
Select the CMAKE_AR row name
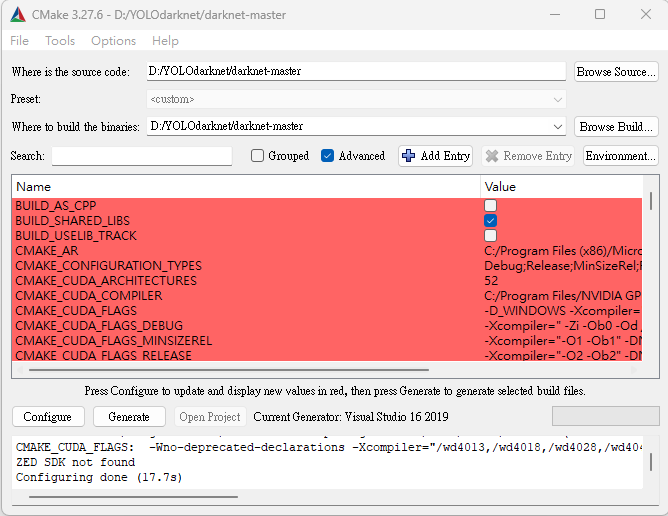tap(47, 251)
